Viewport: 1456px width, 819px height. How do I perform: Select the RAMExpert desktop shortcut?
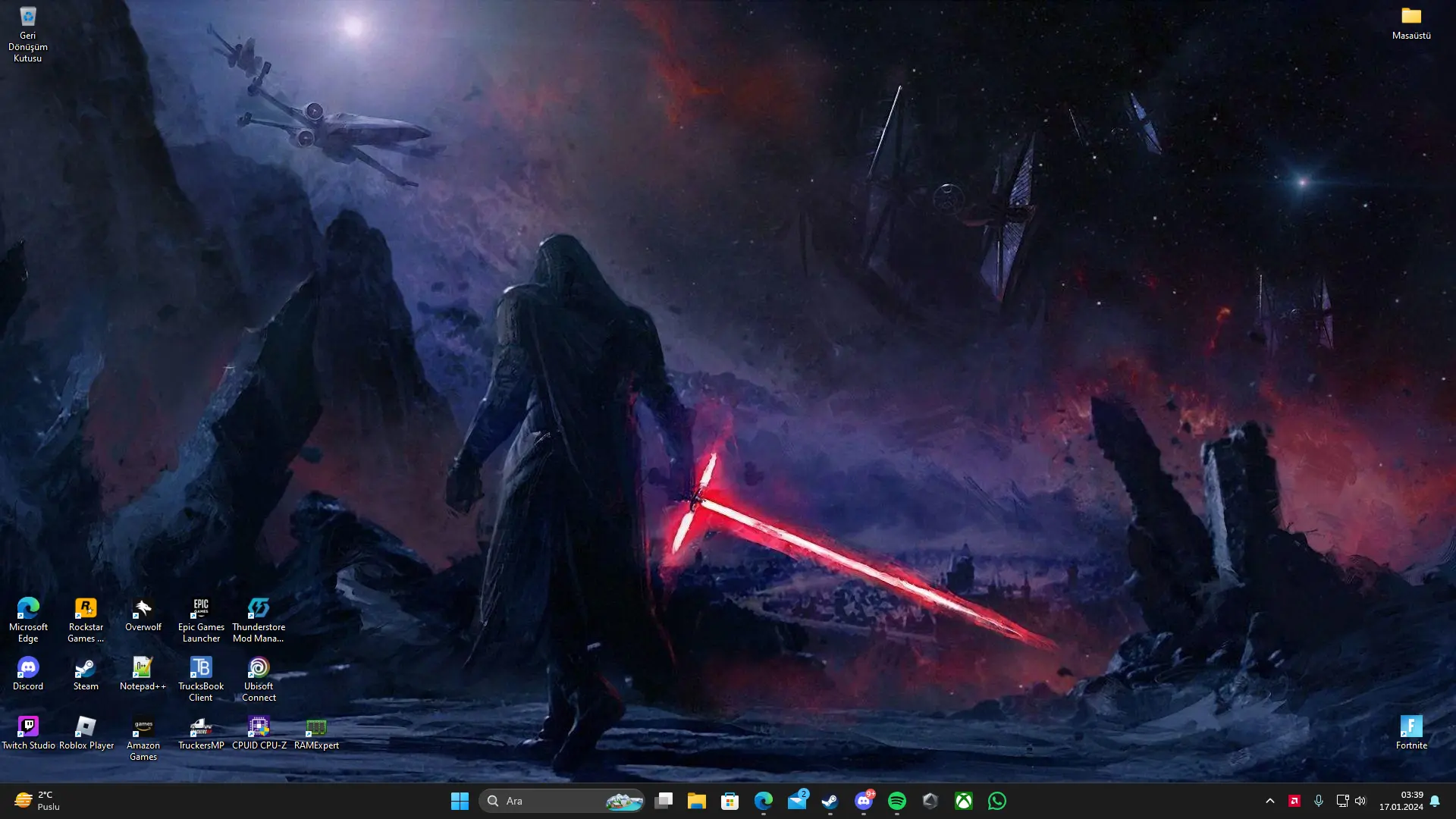click(x=316, y=733)
